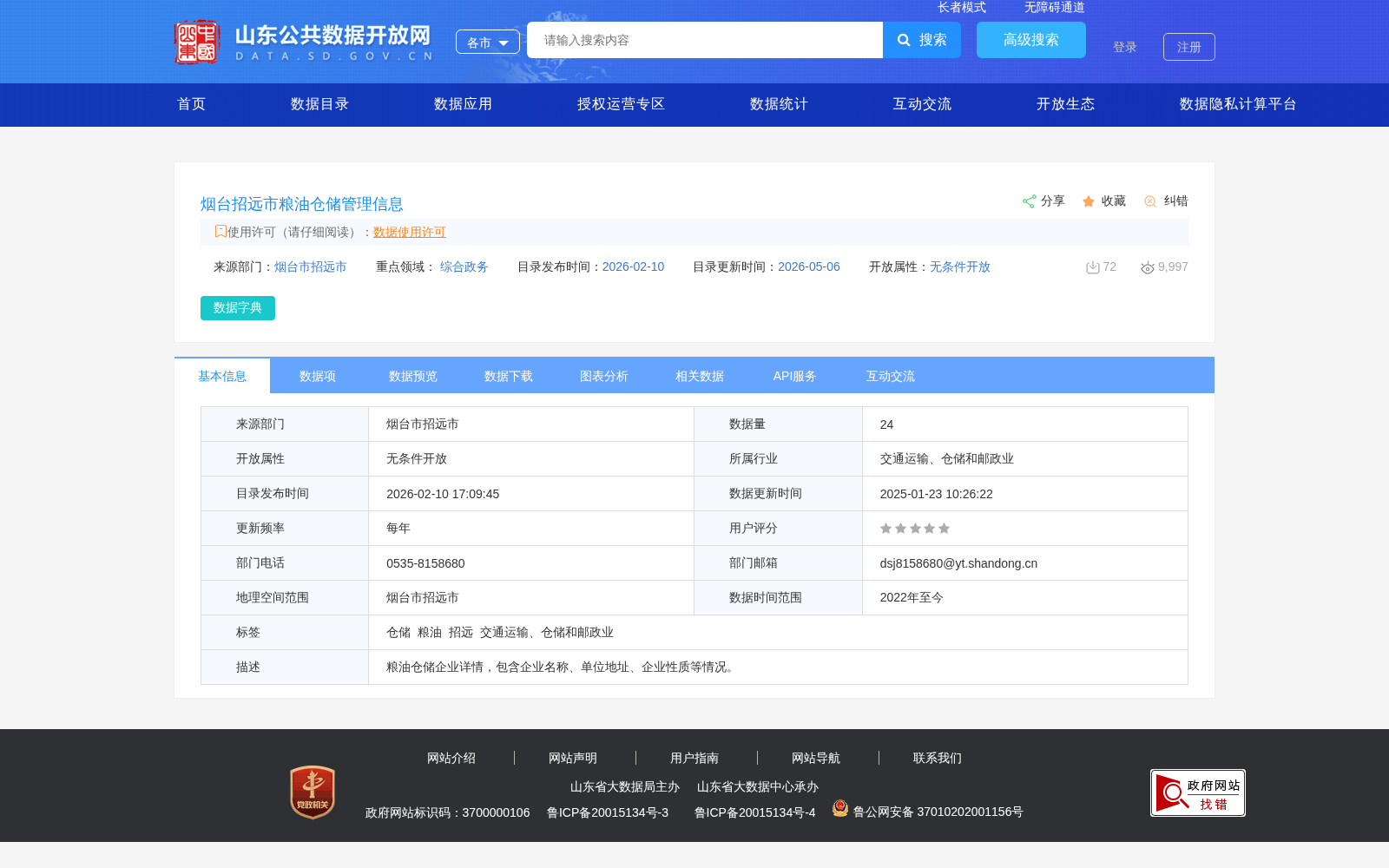Open 联系我们 footer link
Image resolution: width=1389 pixels, height=868 pixels.
pos(938,758)
